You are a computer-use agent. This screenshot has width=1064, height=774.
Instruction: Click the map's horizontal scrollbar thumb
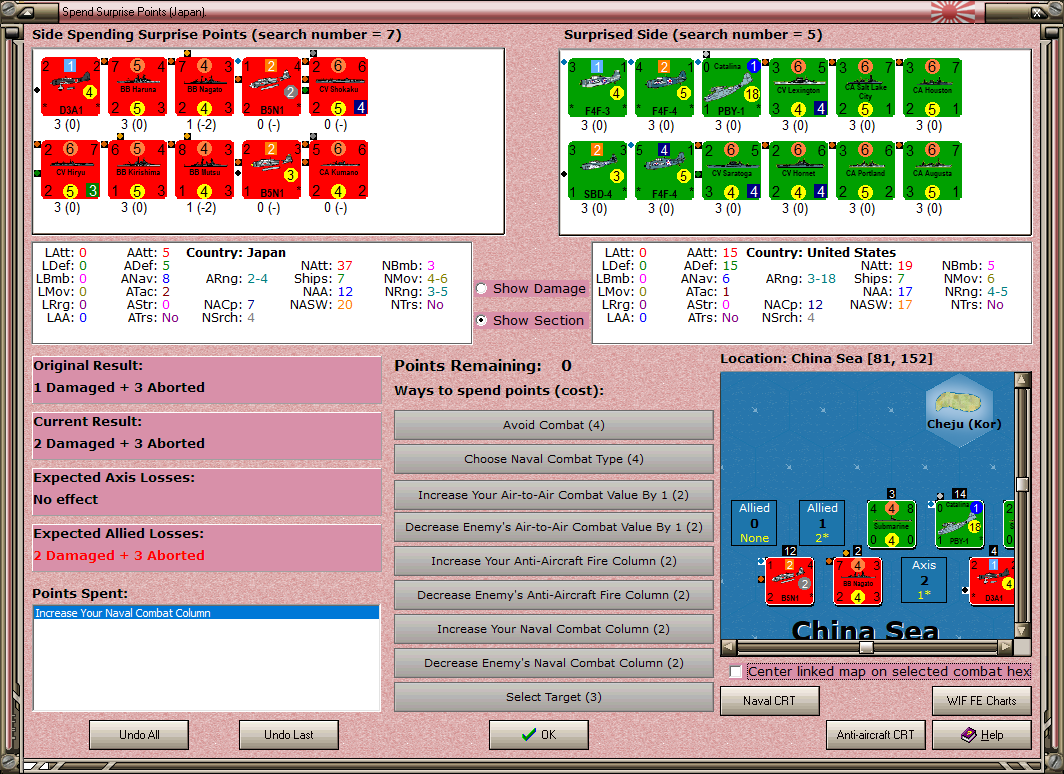(x=866, y=647)
